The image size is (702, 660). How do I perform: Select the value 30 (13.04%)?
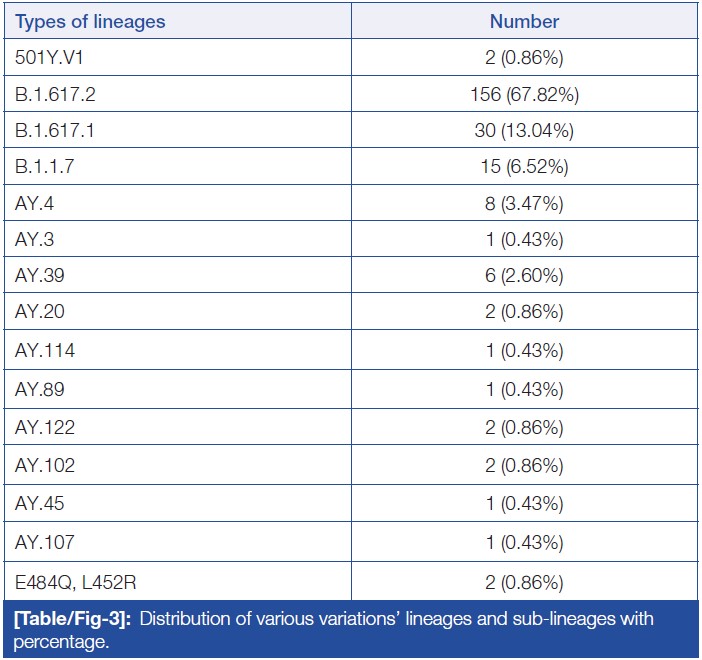[x=524, y=132]
